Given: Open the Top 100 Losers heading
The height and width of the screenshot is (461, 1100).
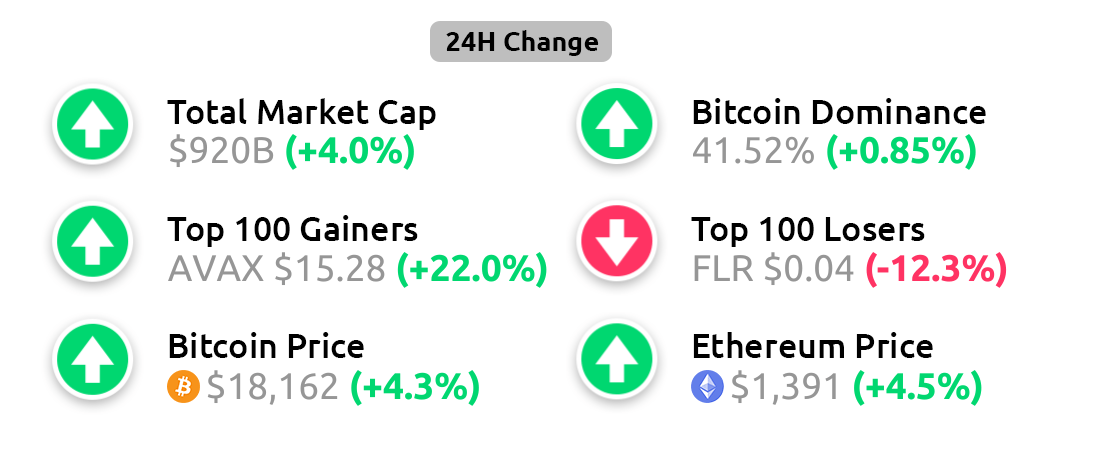Looking at the screenshot, I should (x=808, y=229).
